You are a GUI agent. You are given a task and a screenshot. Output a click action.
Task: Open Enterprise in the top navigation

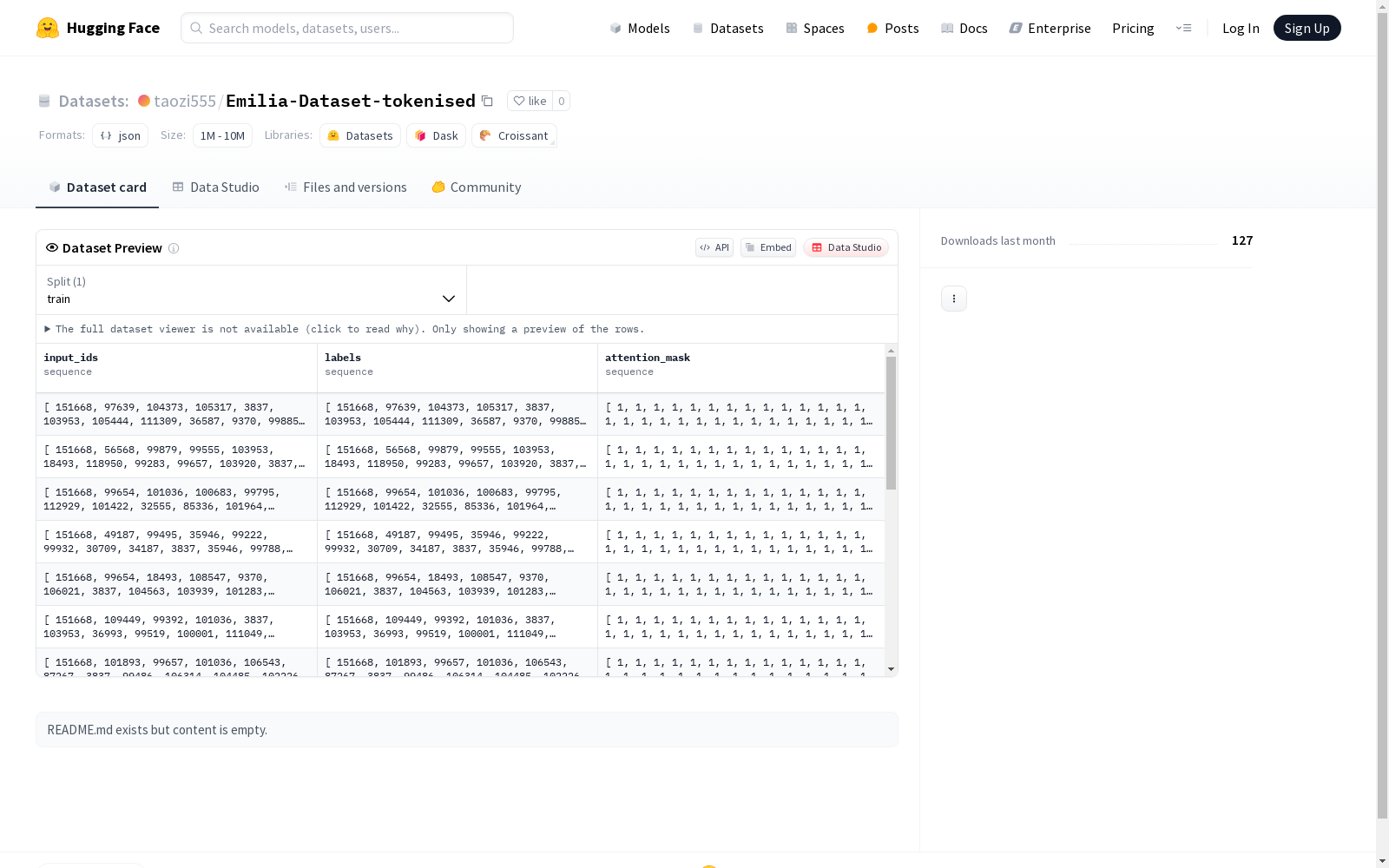click(x=1050, y=28)
